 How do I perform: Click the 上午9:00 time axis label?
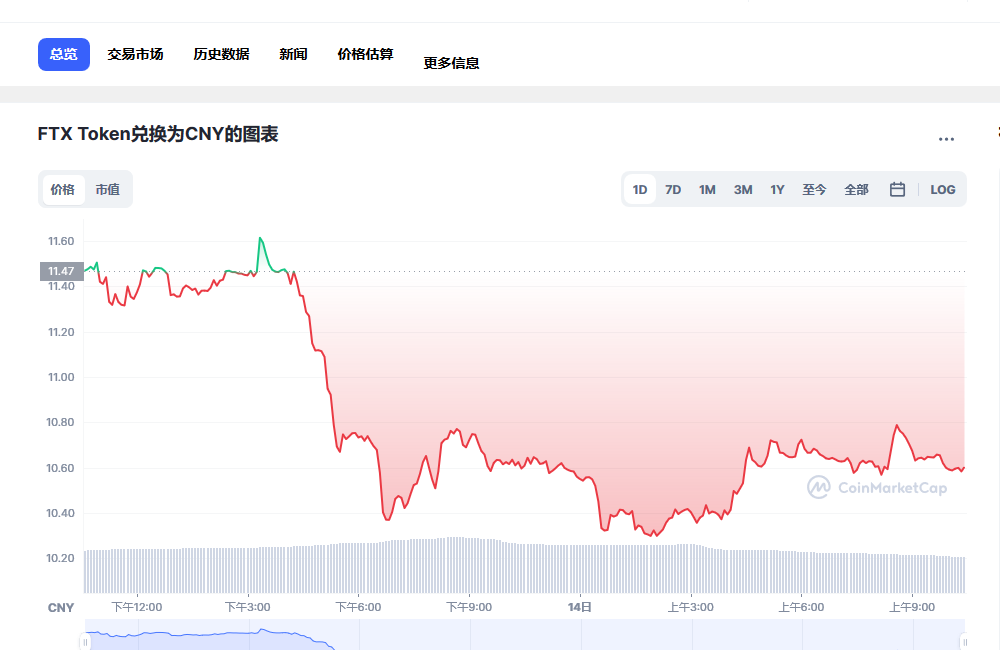[912, 607]
